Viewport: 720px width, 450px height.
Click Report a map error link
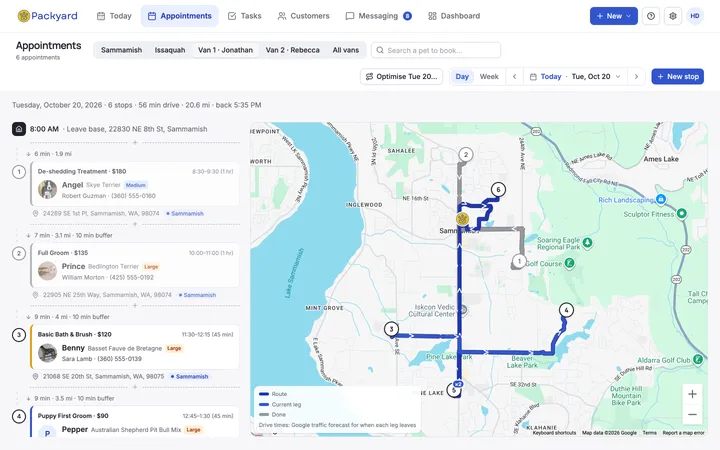click(x=683, y=433)
